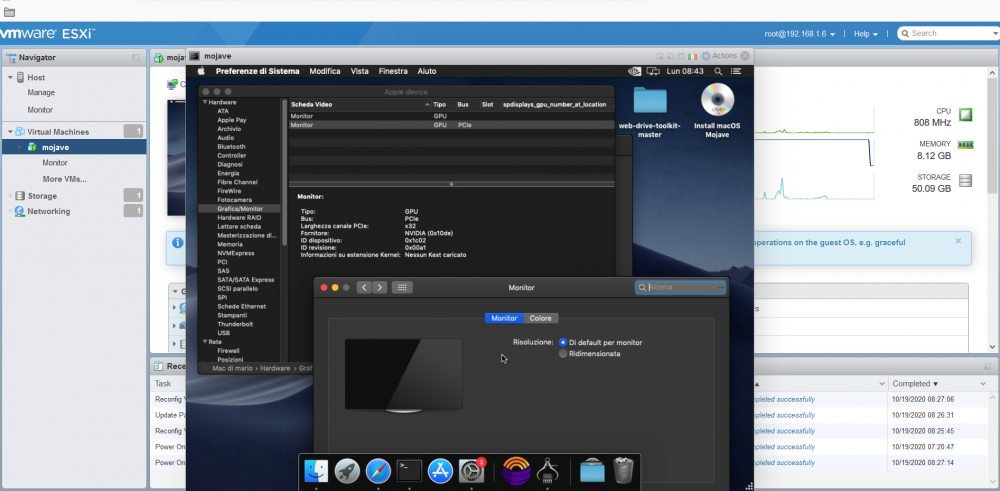The width and height of the screenshot is (1000, 491).
Task: Select Firewall under Rete
Action: pos(228,351)
